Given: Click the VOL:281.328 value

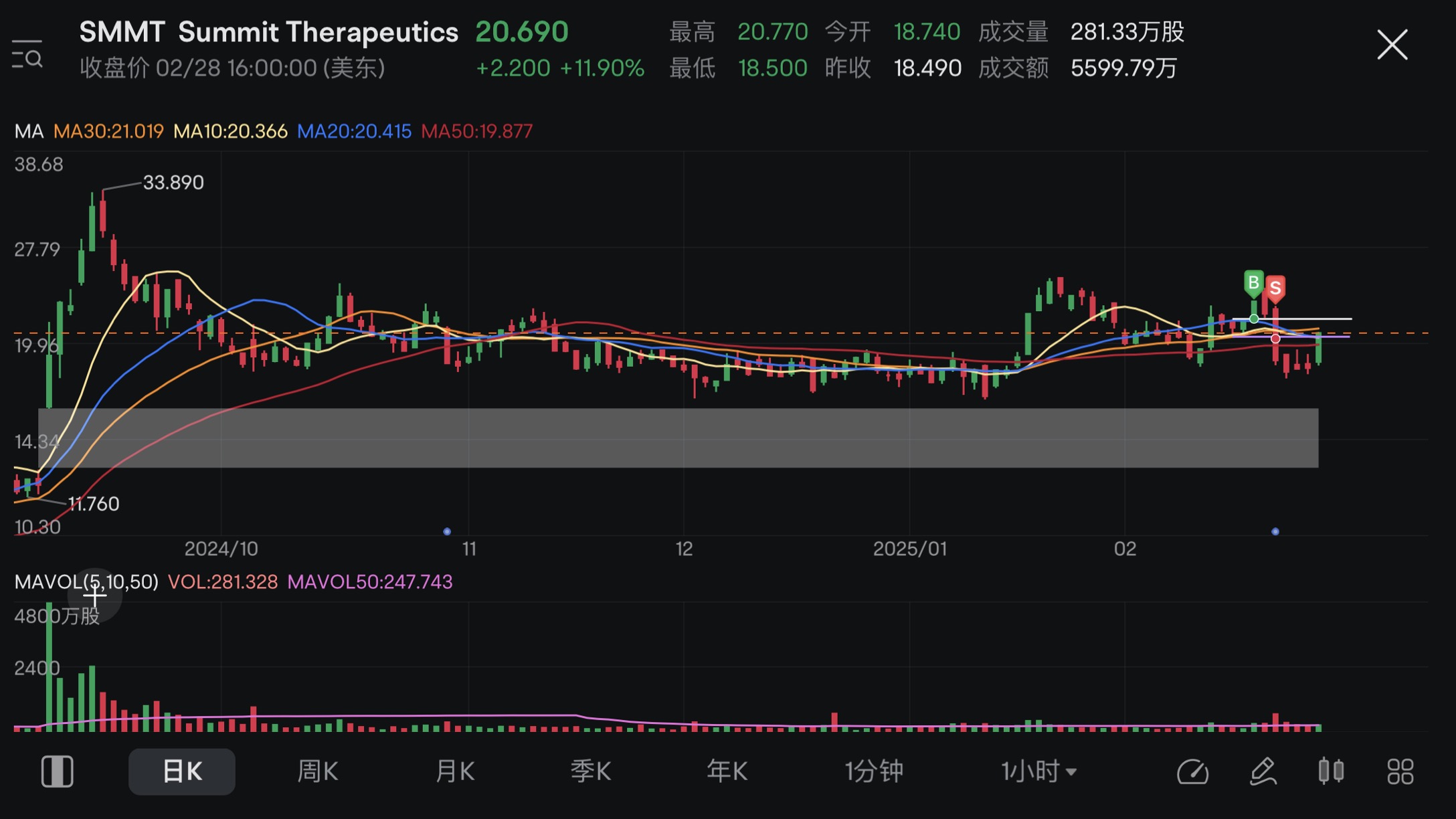Looking at the screenshot, I should (x=222, y=581).
